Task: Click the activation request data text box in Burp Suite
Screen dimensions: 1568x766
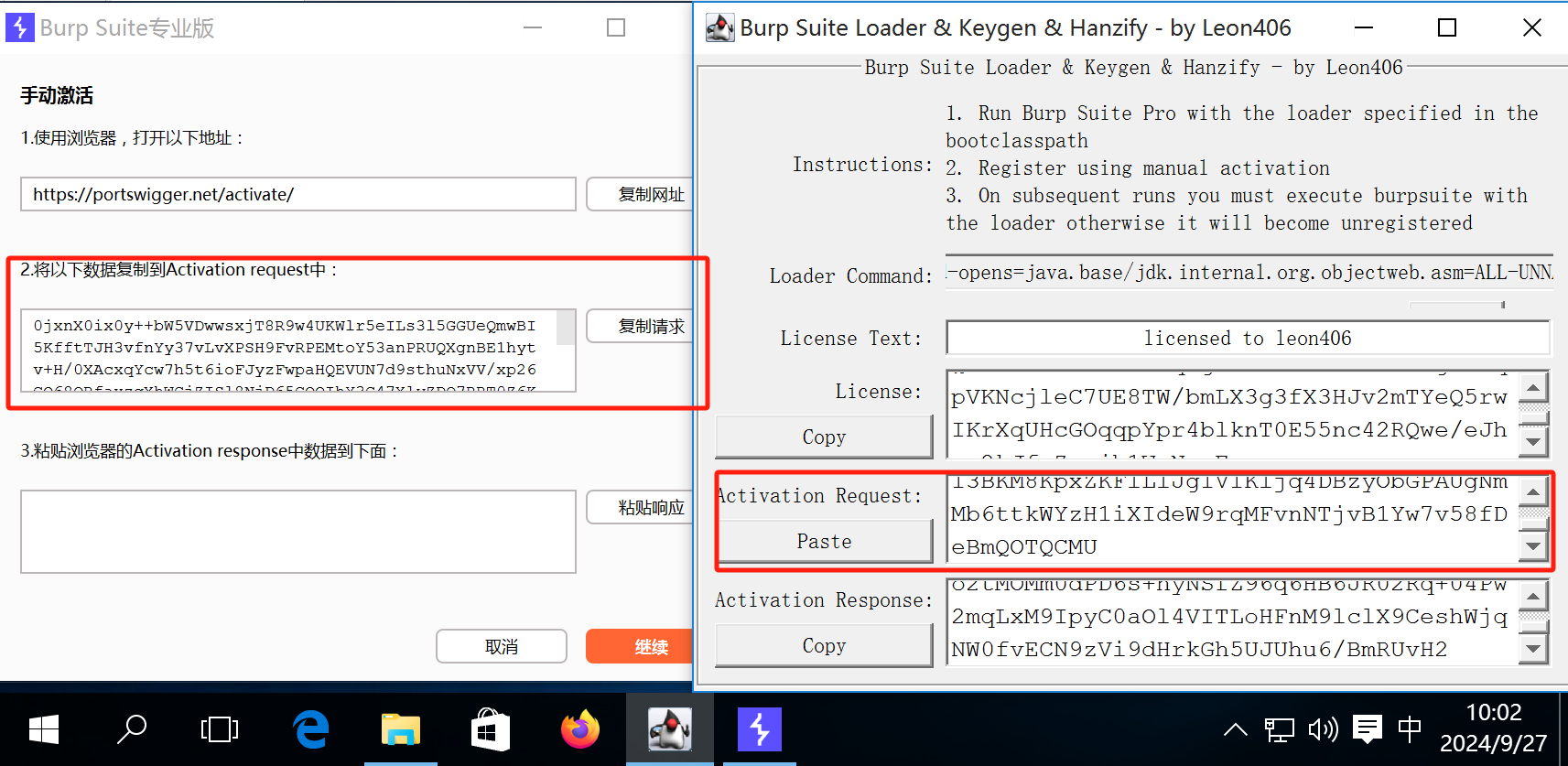Action: [x=289, y=351]
